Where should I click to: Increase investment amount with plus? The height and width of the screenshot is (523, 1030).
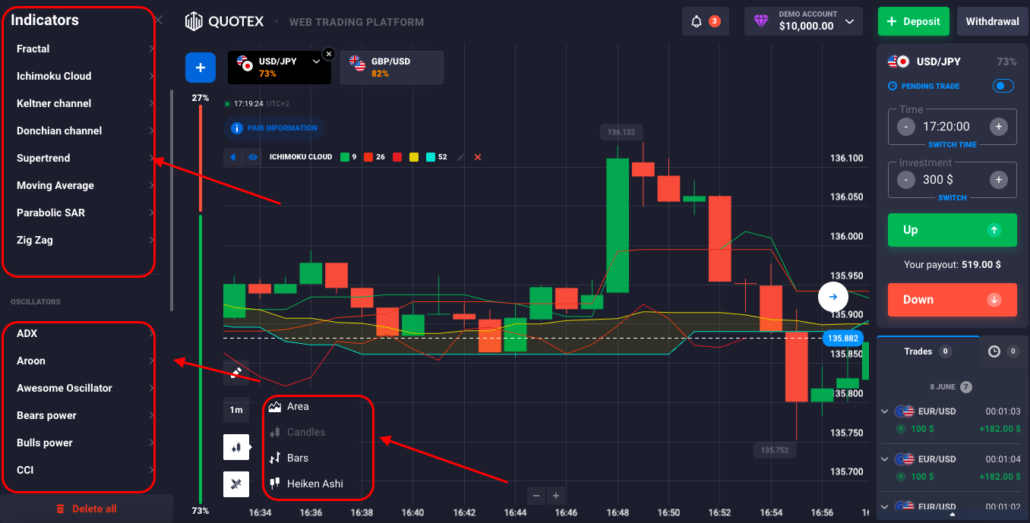998,179
